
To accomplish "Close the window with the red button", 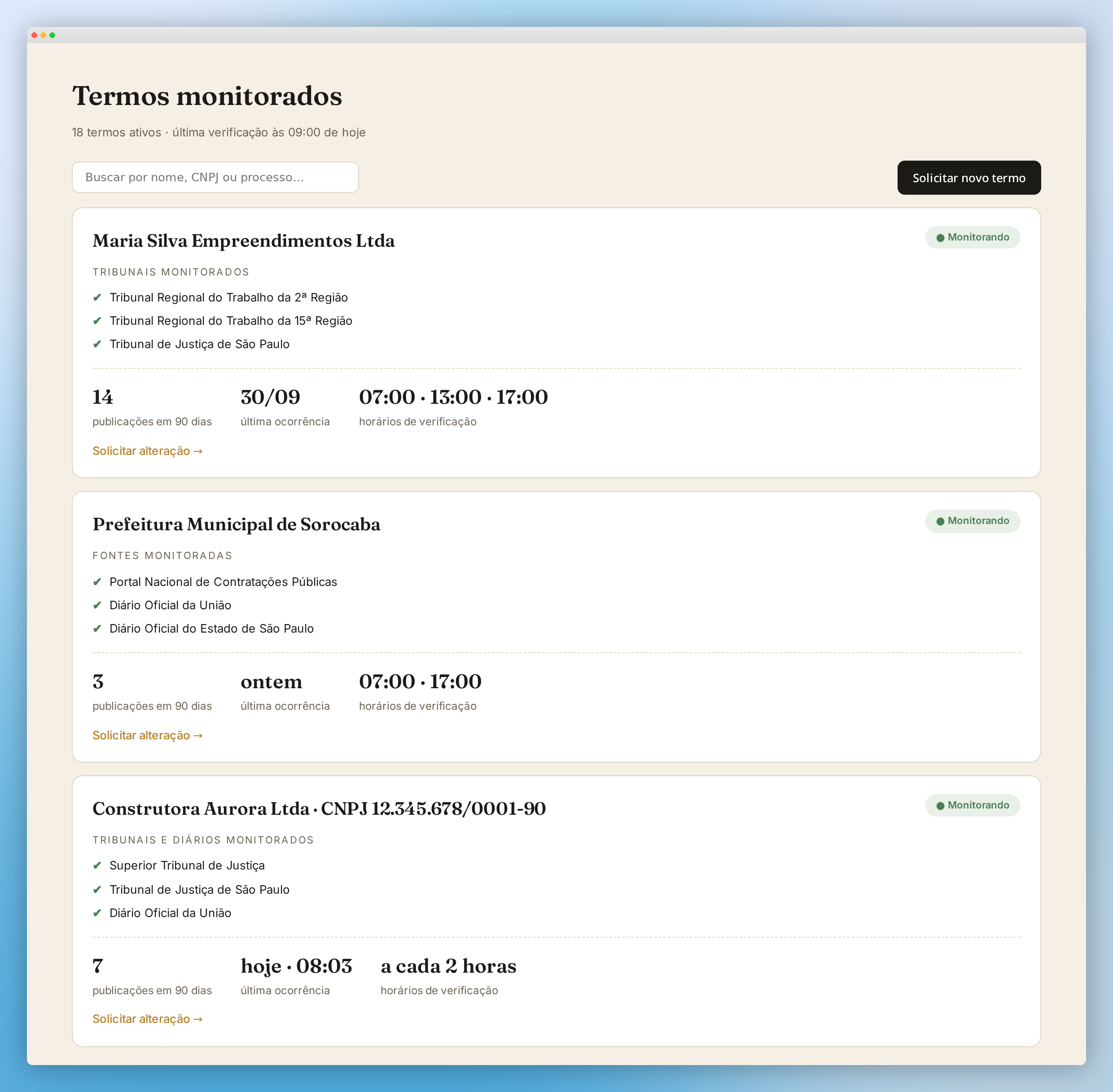I will coord(35,35).
